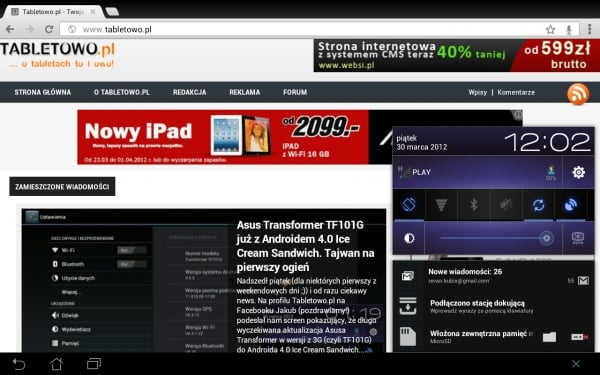This screenshot has height=375, width=600.
Task: Tap the Android home button
Action: click(x=57, y=364)
